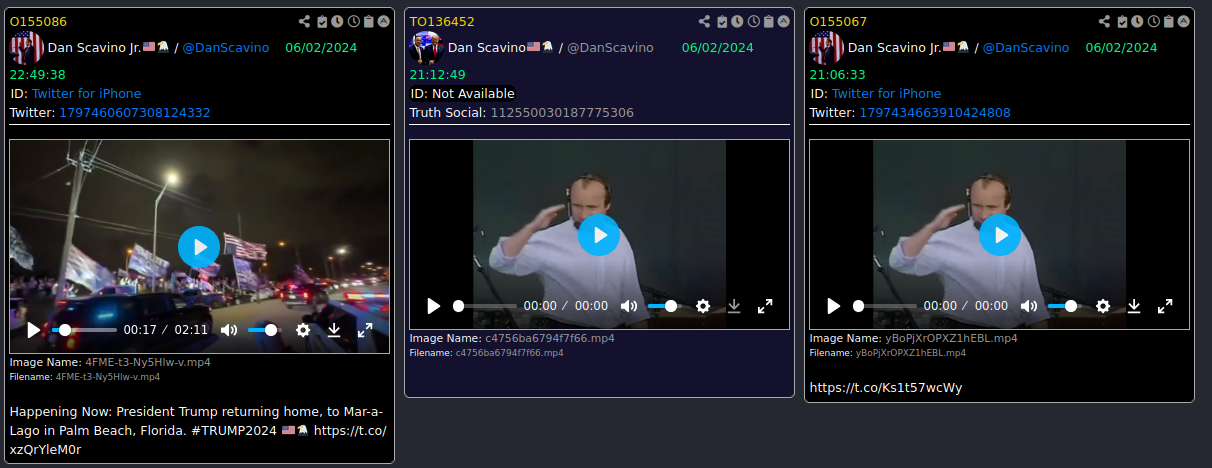Open @DanScavino handle on card O155086
1212x468 pixels.
tap(226, 48)
